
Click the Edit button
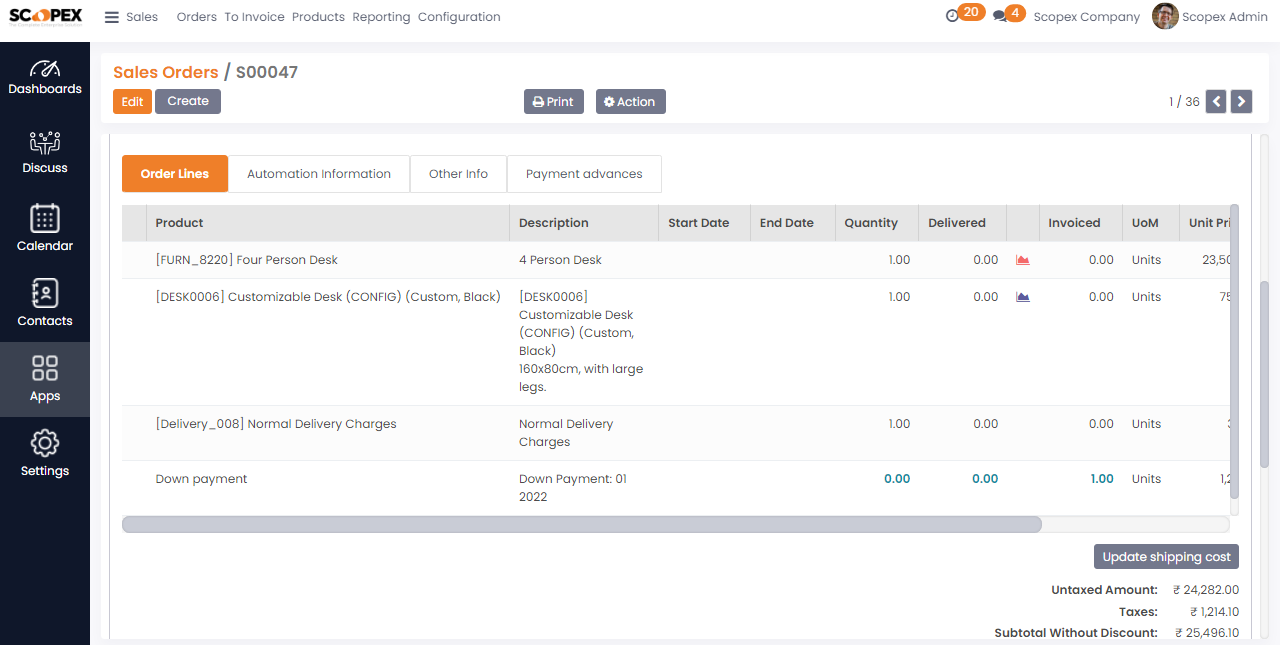[x=132, y=101]
